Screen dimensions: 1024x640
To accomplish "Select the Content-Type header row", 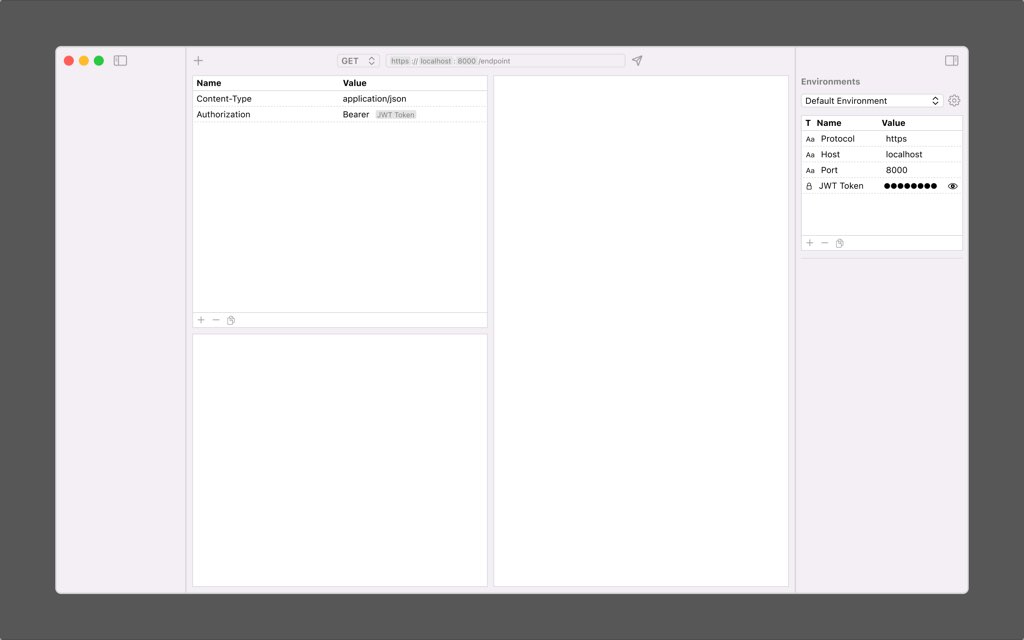I will (x=340, y=99).
